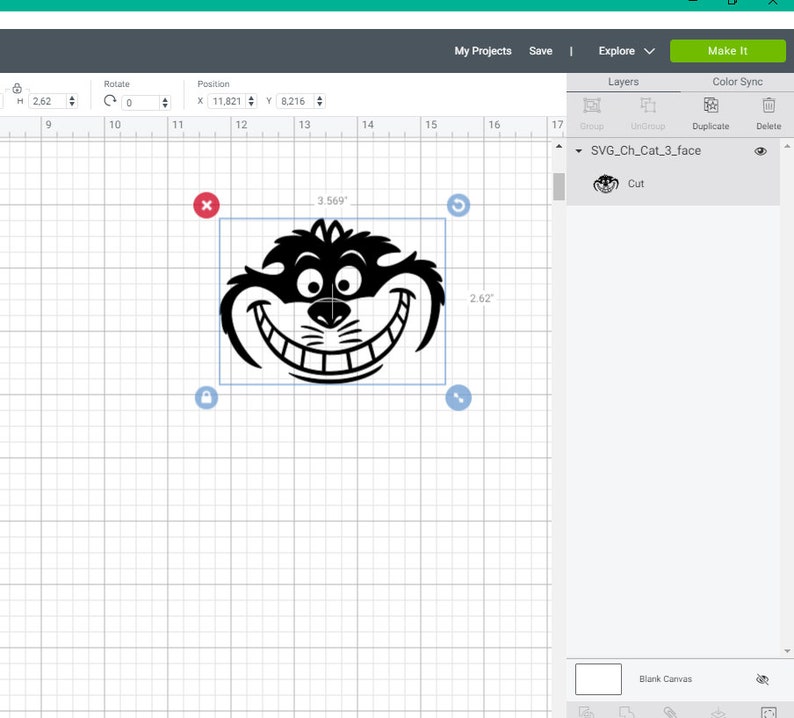
Task: Delete the selected layer with the trash icon
Action: pos(769,105)
